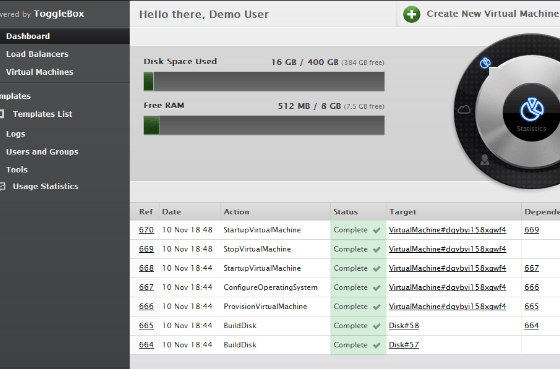Click the small blue pie icon on dial ring

coord(485,63)
